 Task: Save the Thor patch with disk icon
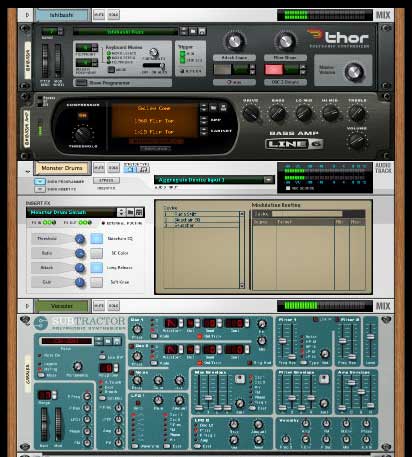[202, 31]
